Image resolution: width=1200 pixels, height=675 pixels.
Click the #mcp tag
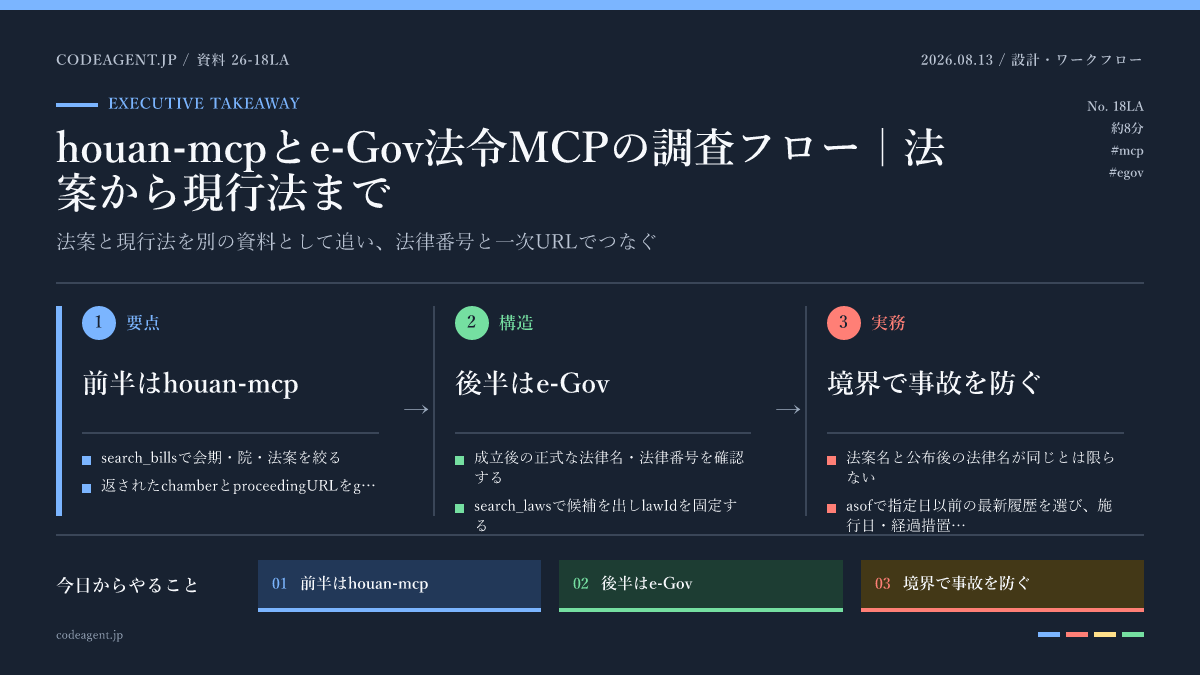1126,151
